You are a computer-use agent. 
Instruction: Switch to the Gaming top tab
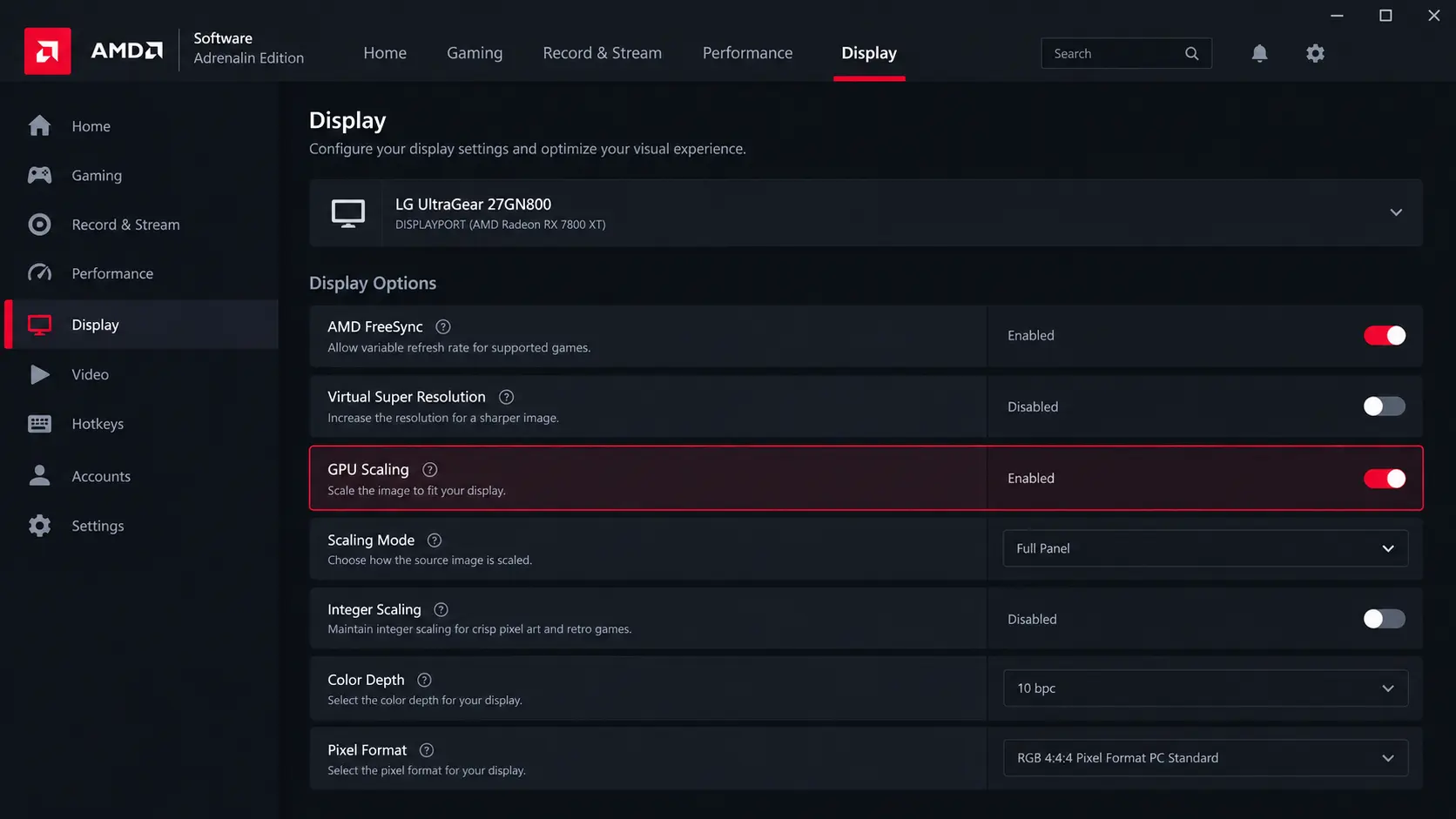[x=475, y=53]
